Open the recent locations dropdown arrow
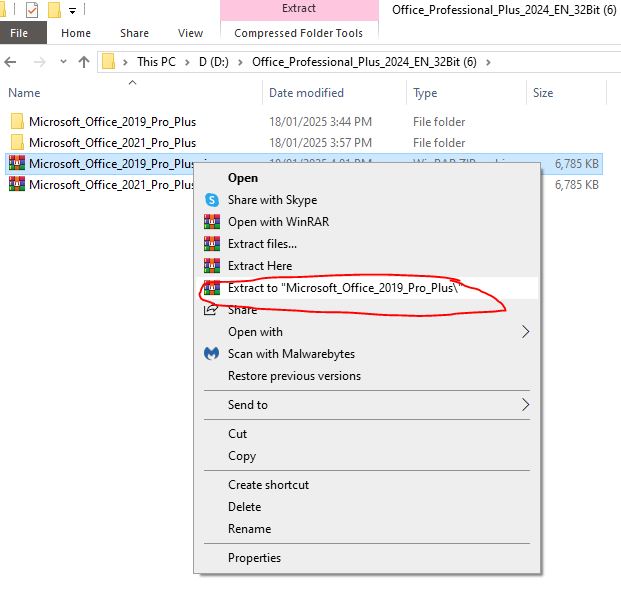The width and height of the screenshot is (621, 590). (63, 62)
